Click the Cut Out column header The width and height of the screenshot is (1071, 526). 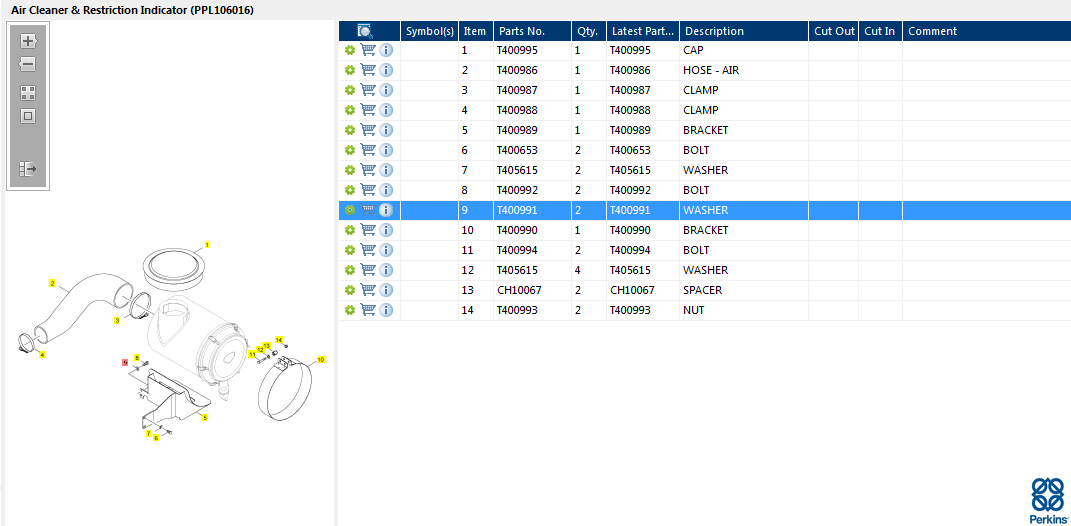[834, 31]
